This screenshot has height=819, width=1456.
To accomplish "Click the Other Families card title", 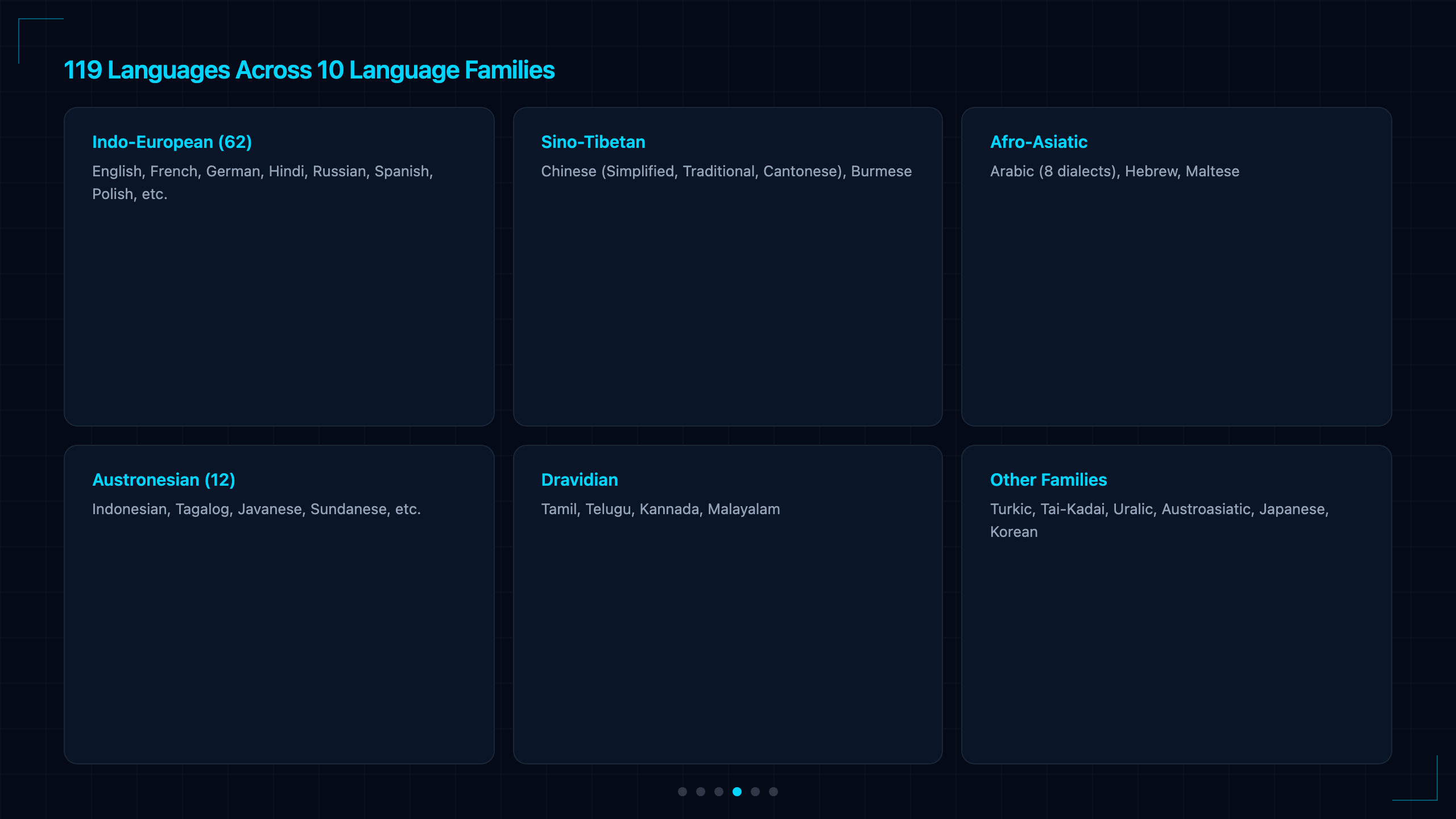I will coord(1048,479).
